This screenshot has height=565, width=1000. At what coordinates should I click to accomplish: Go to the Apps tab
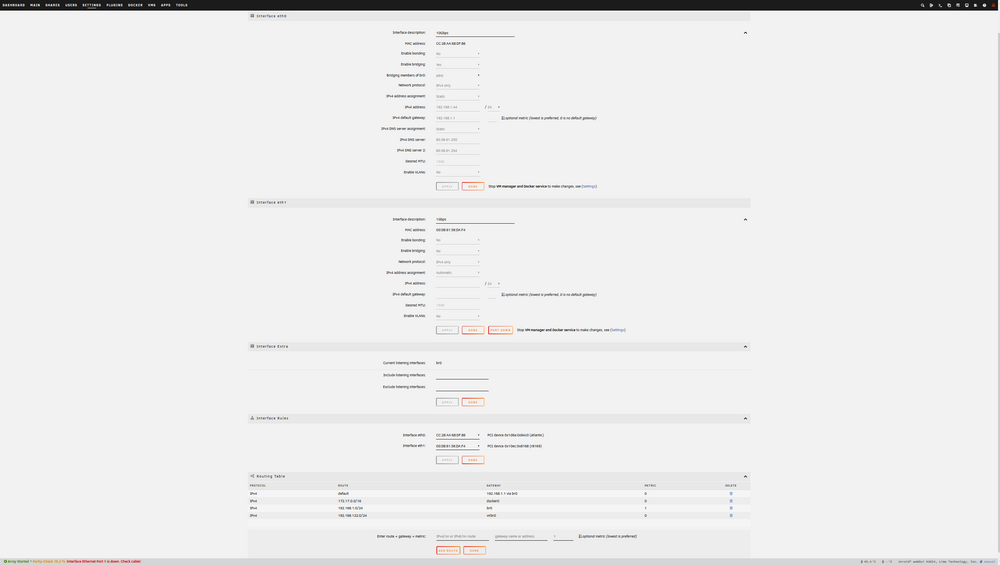click(x=166, y=5)
